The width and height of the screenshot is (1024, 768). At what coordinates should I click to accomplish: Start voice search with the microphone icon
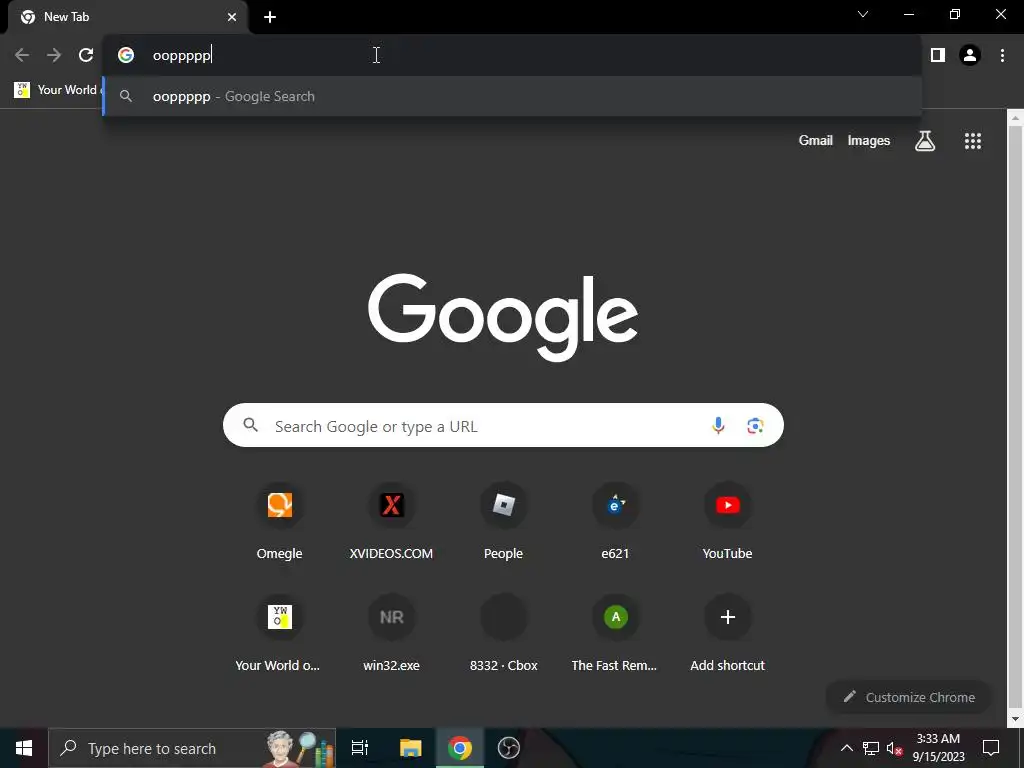click(718, 426)
